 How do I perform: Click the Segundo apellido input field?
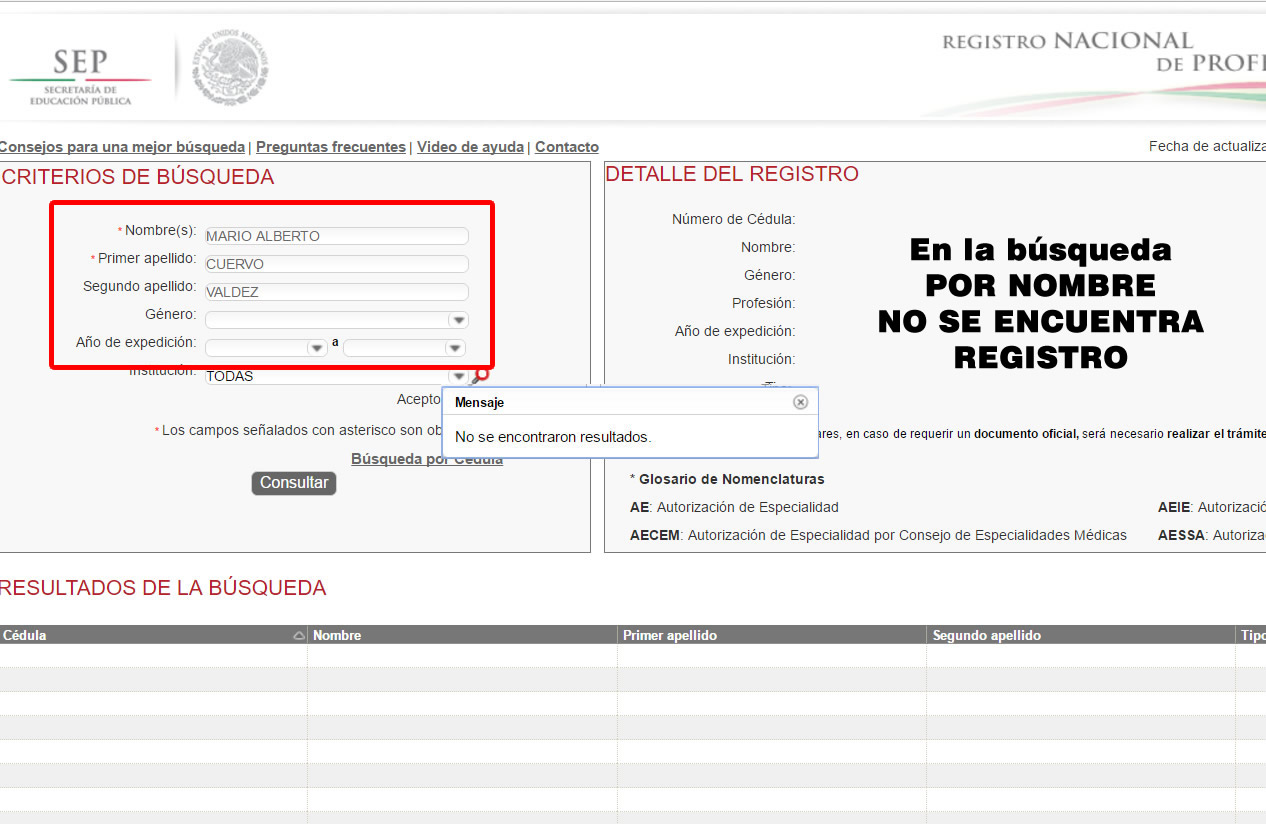pos(336,292)
